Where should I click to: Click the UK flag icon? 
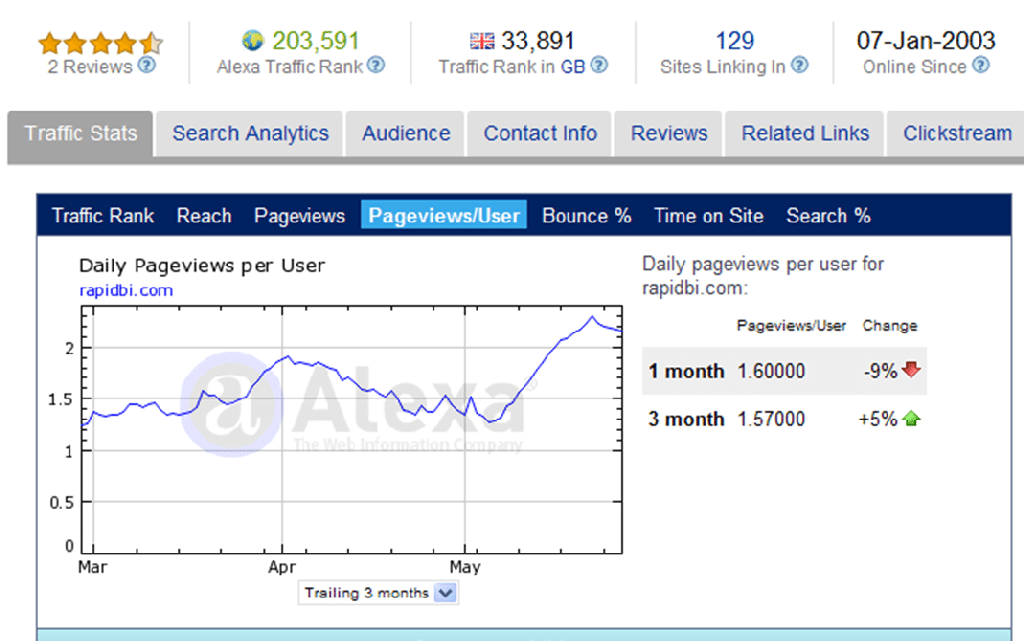point(482,41)
